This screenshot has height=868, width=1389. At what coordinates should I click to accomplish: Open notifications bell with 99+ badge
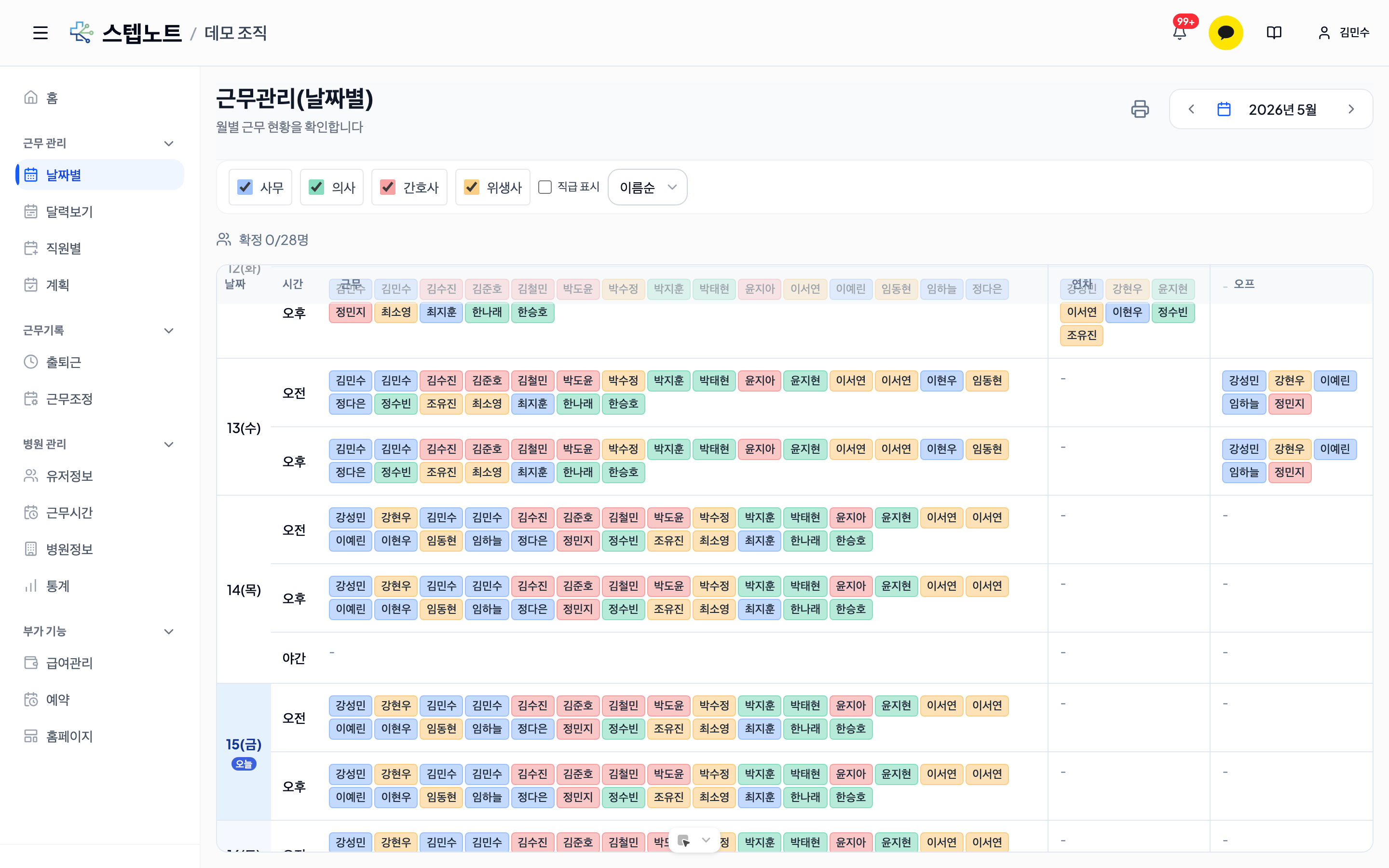1180,33
